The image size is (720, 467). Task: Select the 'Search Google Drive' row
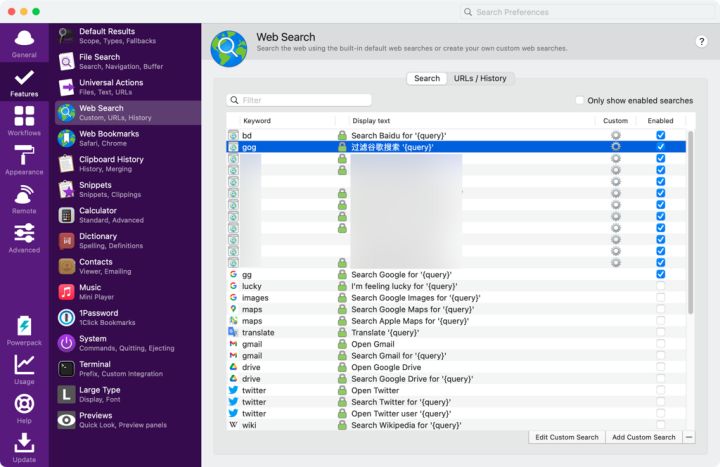pyautogui.click(x=456, y=378)
